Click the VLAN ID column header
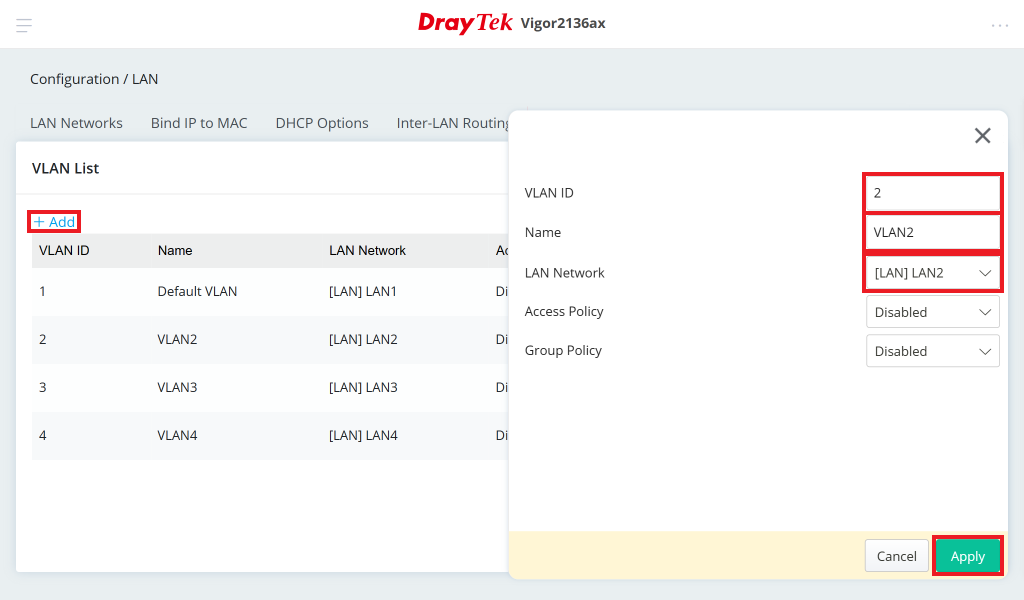The height and width of the screenshot is (600, 1024). [64, 250]
